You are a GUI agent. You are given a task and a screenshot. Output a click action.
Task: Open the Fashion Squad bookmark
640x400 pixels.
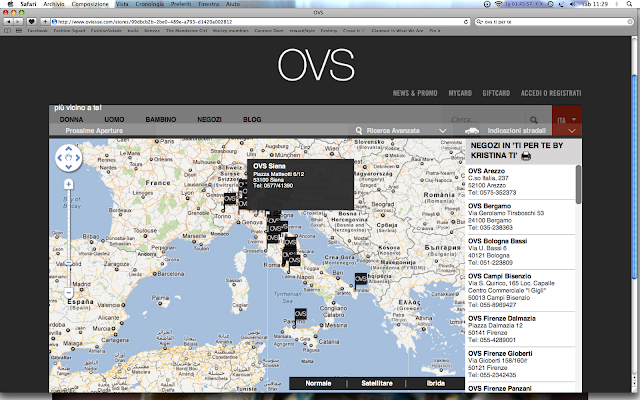tap(69, 31)
